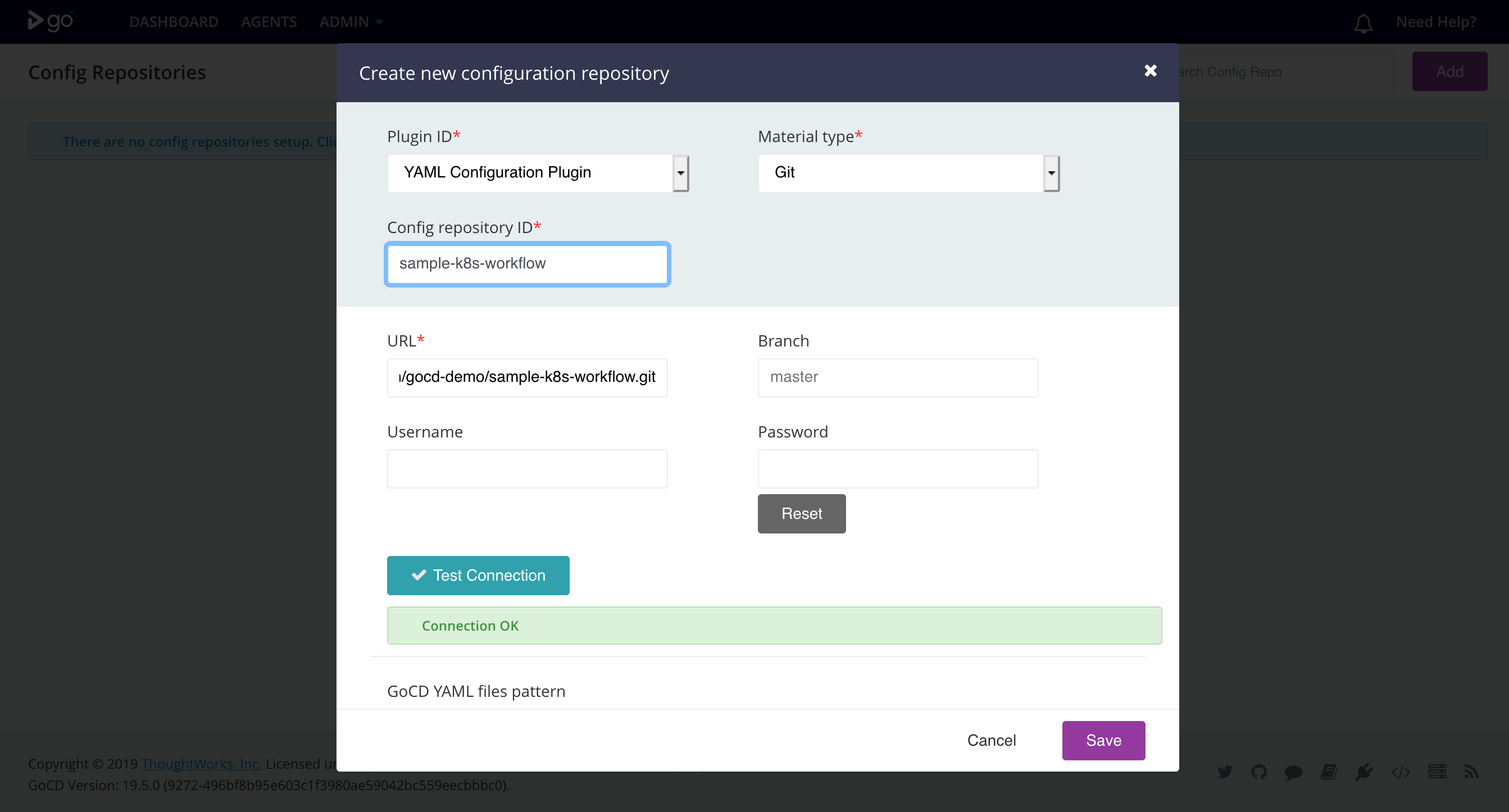Viewport: 1509px width, 812px height.
Task: Open the plugins plug icon
Action: pyautogui.click(x=1365, y=772)
